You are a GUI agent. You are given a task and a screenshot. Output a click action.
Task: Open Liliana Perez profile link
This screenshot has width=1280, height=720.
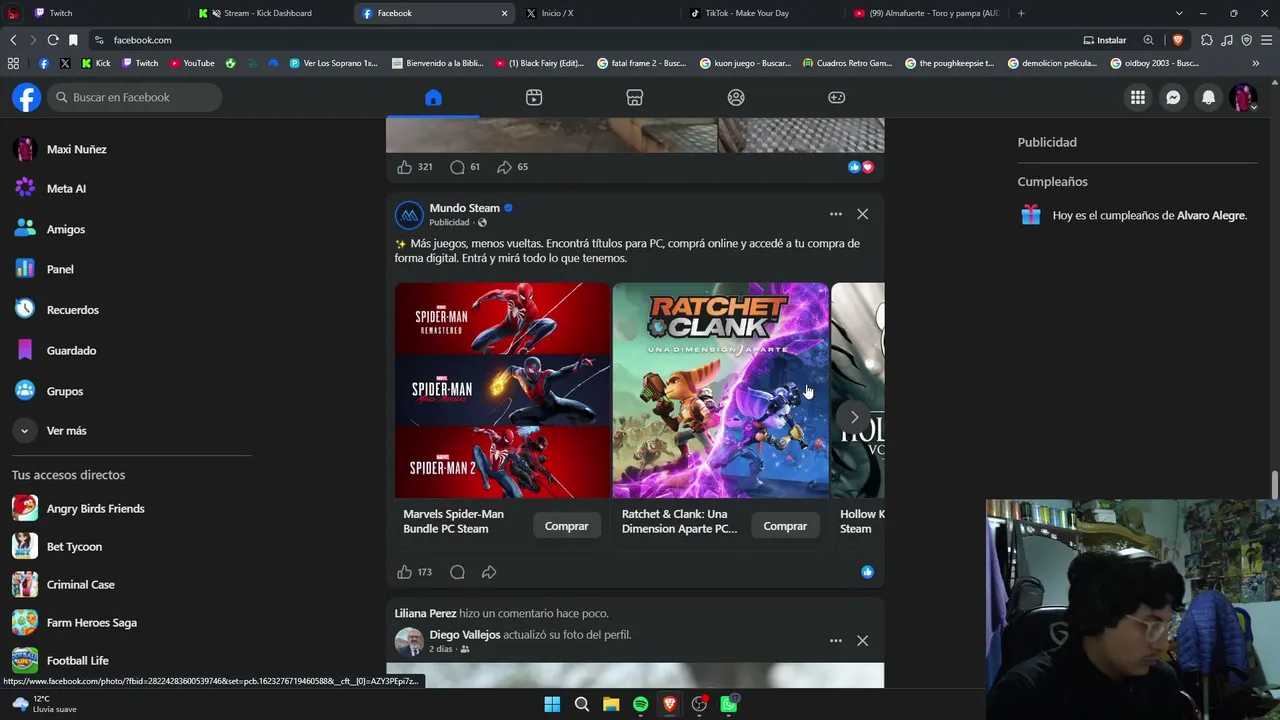coord(425,613)
